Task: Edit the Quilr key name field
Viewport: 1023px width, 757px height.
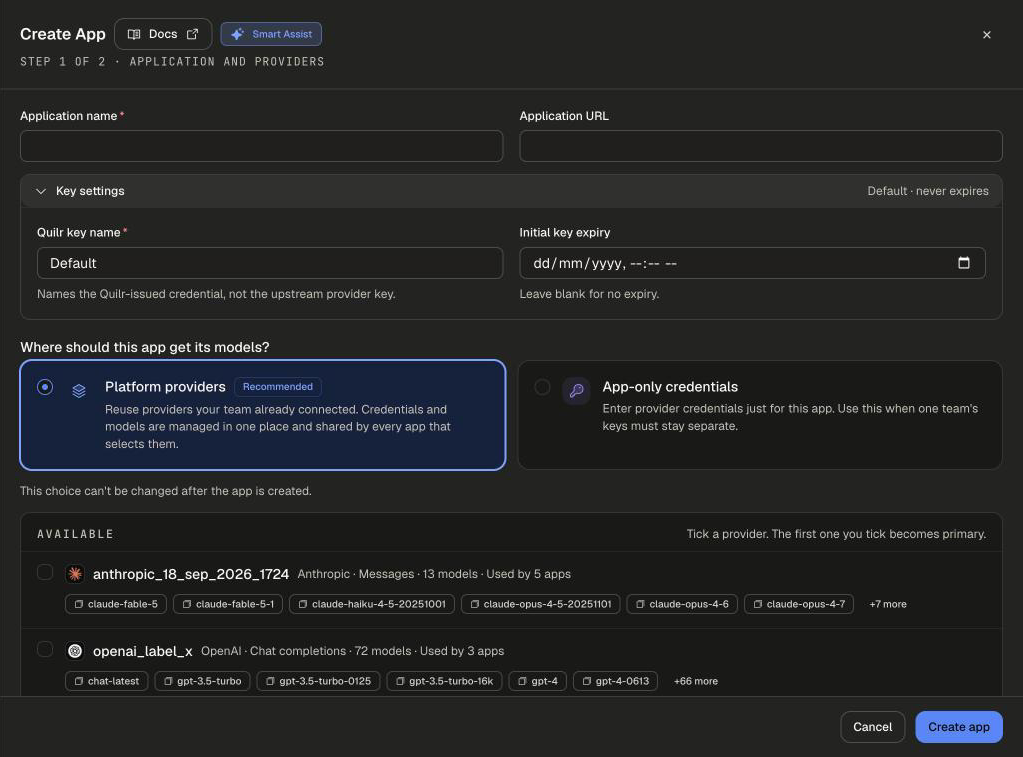Action: pyautogui.click(x=270, y=263)
